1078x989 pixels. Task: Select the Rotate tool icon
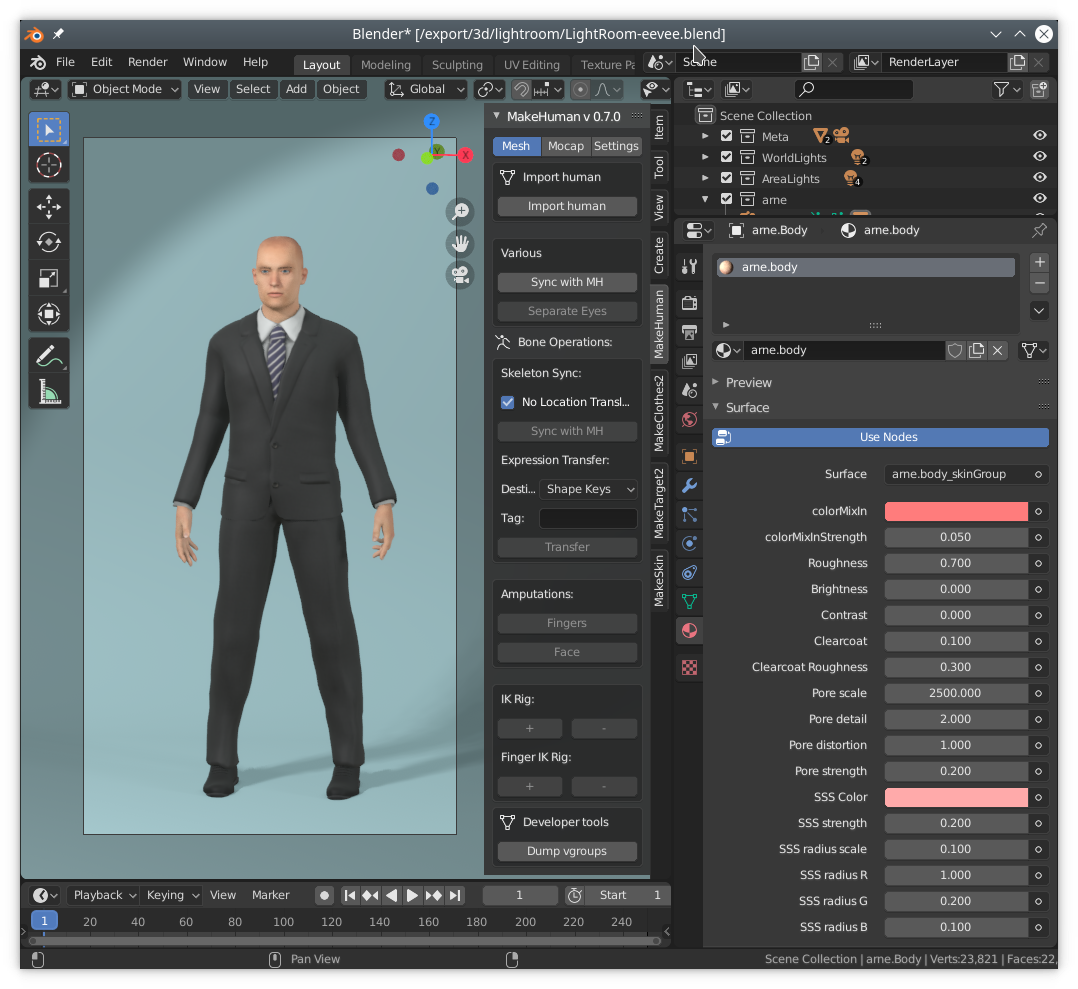(49, 242)
